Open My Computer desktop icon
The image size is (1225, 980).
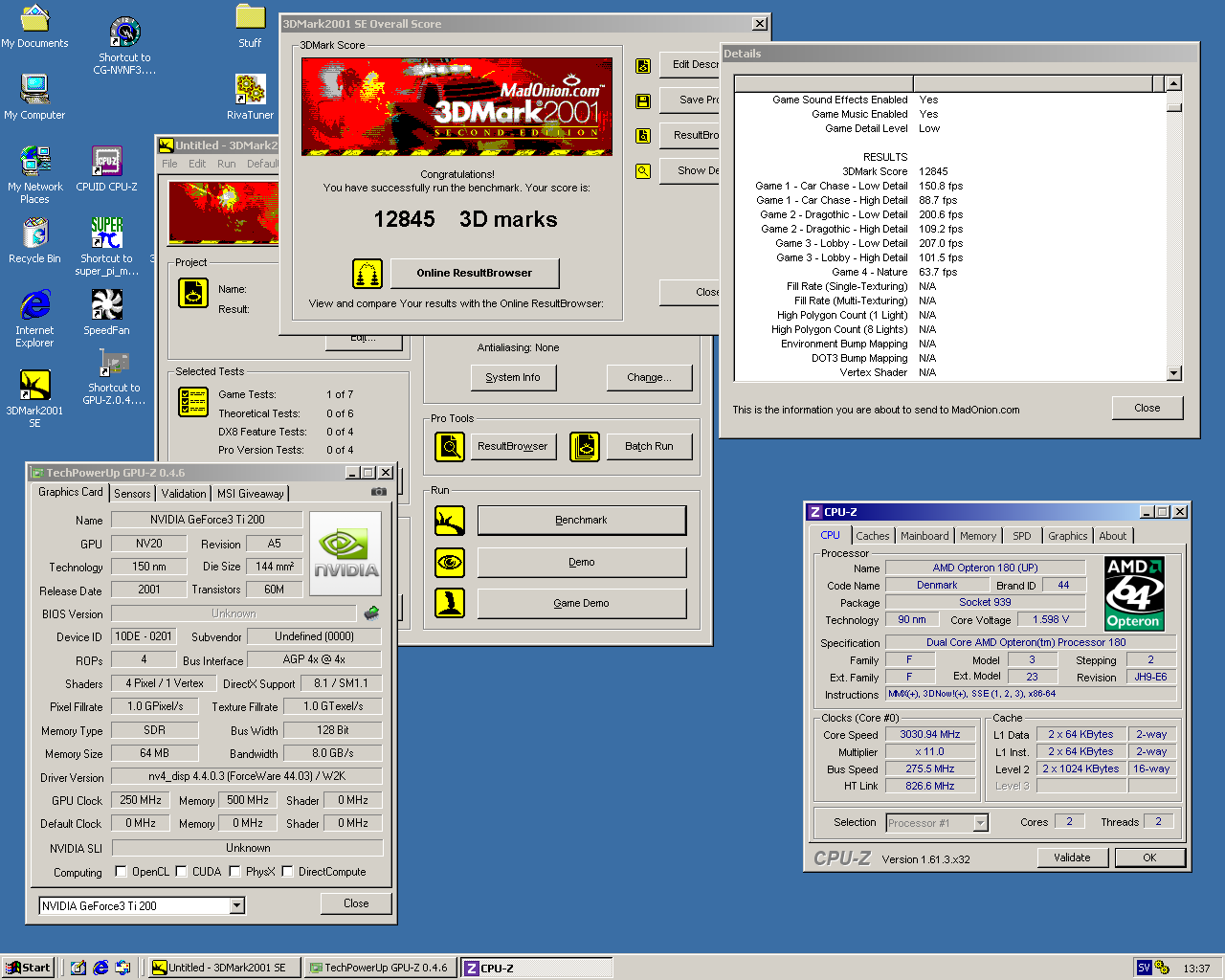(34, 98)
